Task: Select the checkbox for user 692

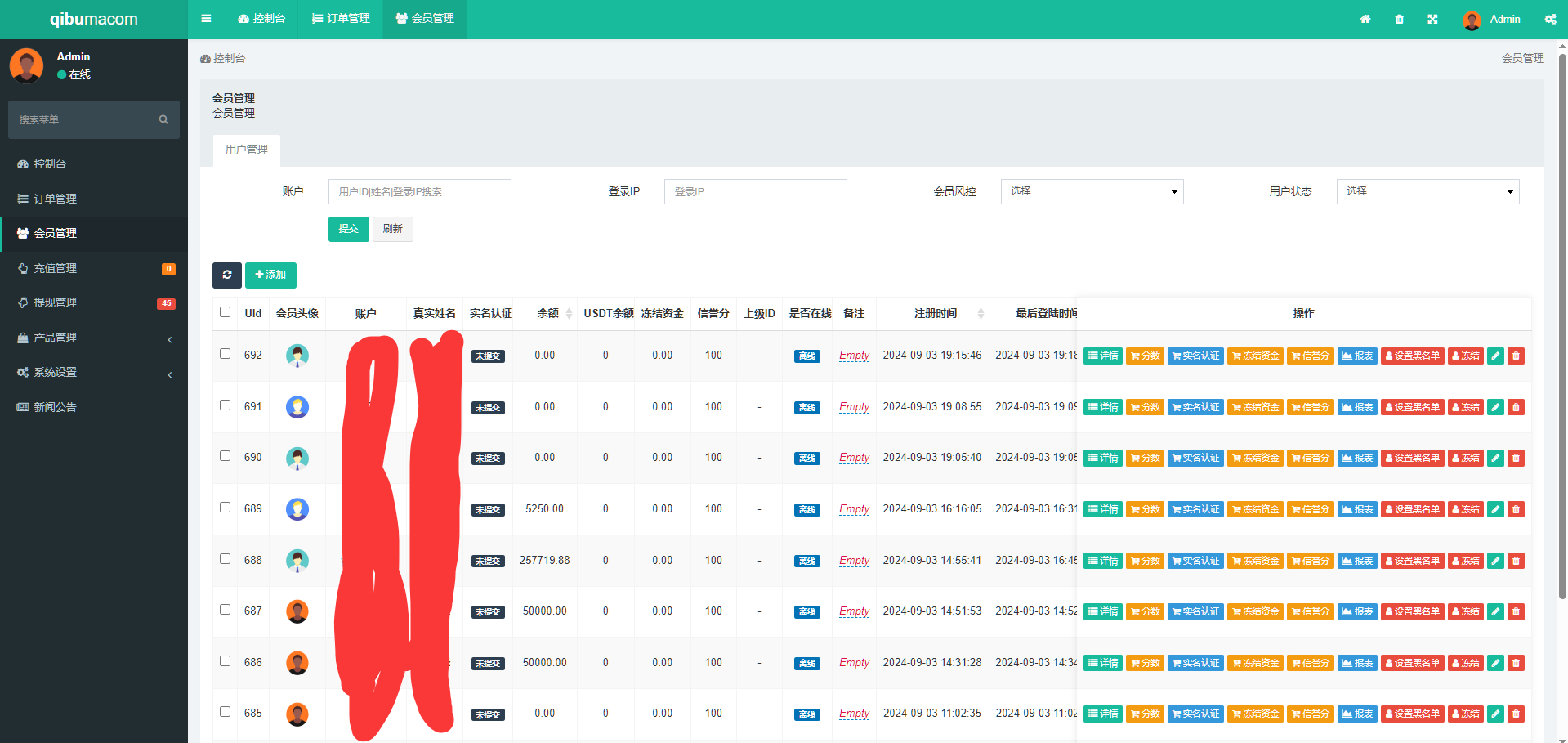Action: pyautogui.click(x=226, y=354)
